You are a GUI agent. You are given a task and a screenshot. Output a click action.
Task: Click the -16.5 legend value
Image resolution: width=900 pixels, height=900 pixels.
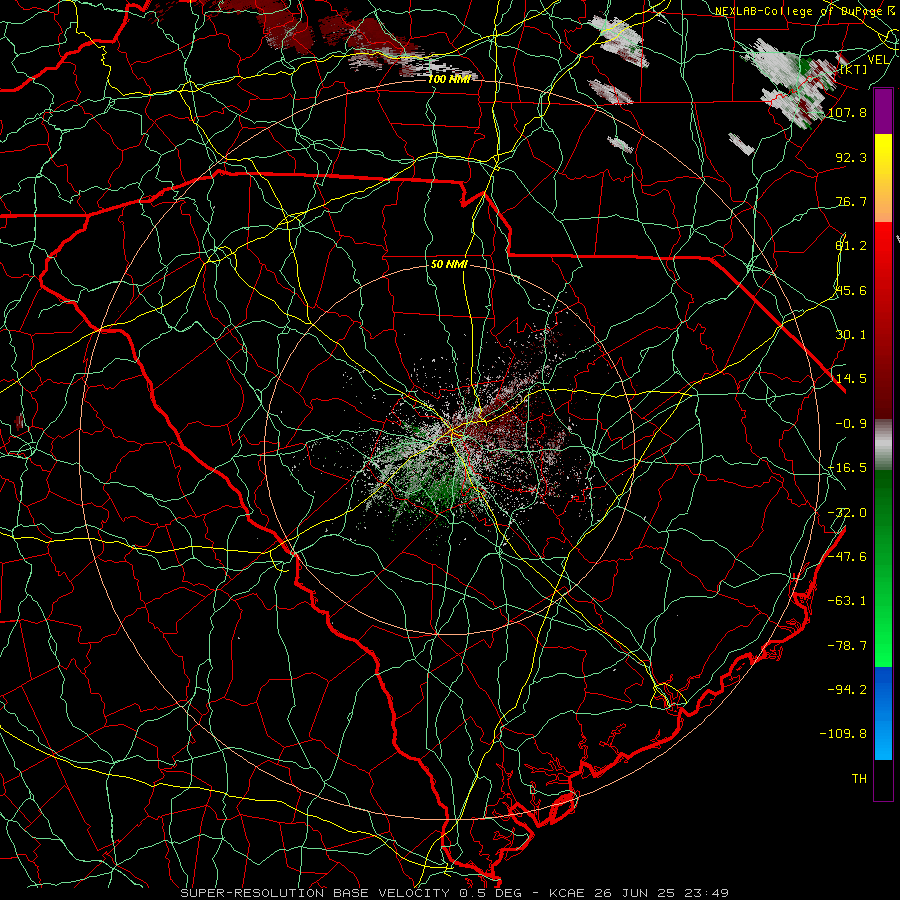[847, 468]
